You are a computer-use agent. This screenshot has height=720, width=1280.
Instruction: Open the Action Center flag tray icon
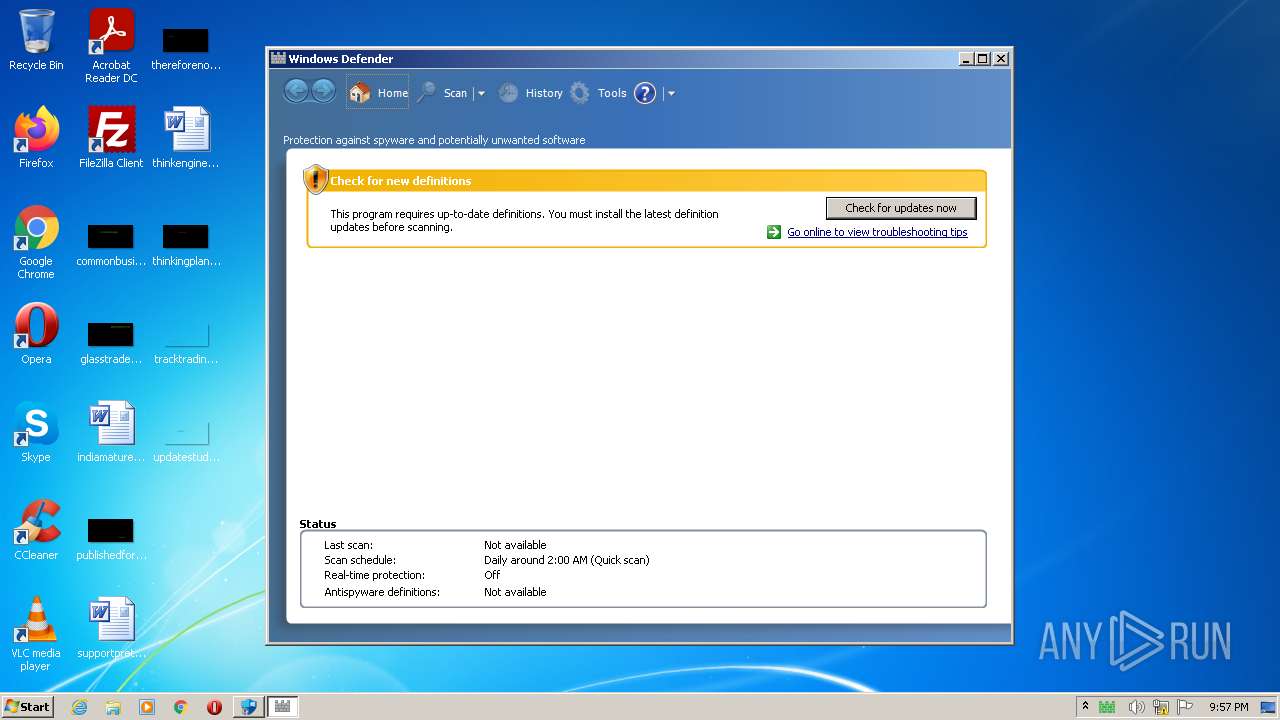(1186, 707)
